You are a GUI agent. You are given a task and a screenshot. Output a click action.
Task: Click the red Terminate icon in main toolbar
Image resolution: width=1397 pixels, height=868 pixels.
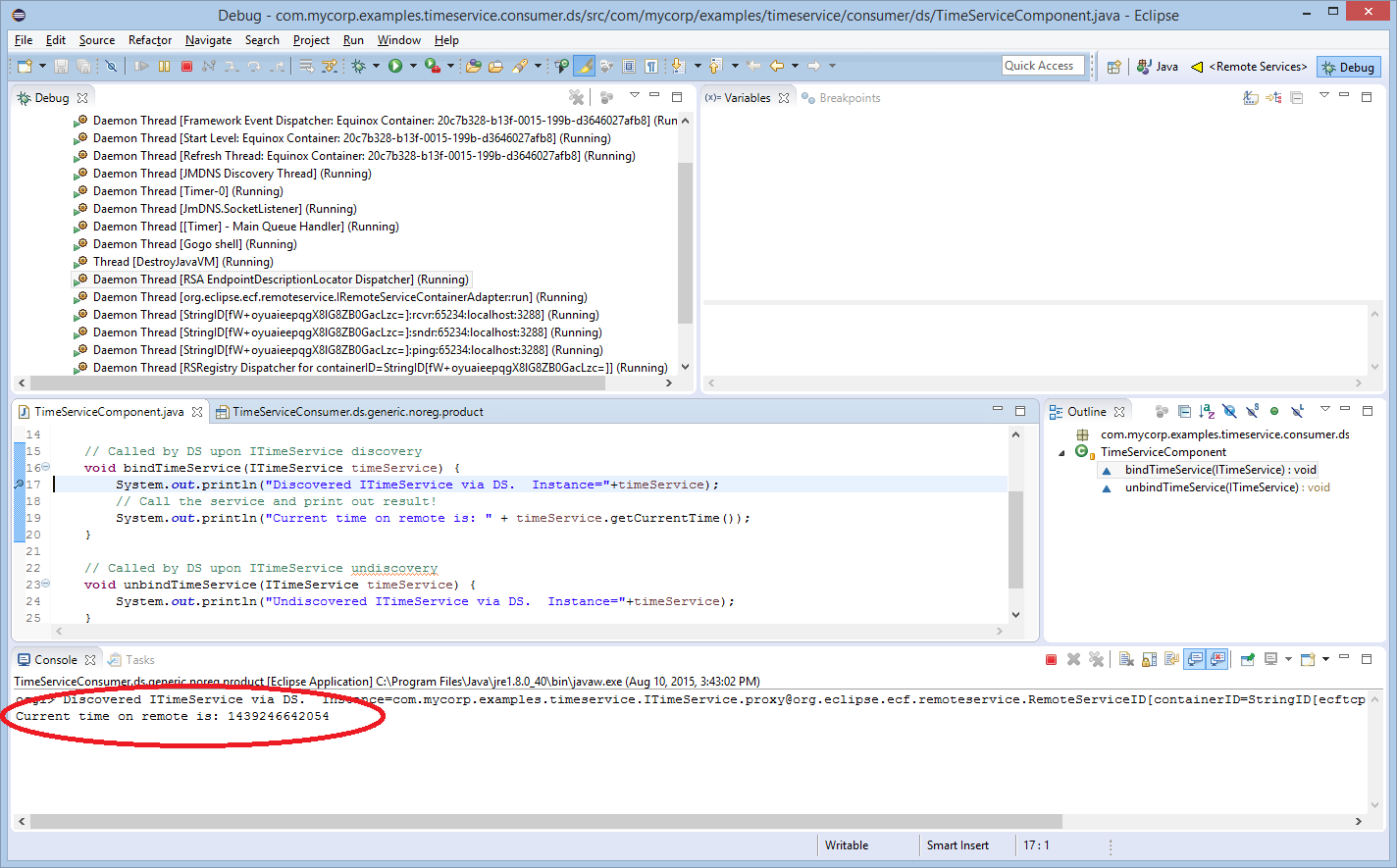pyautogui.click(x=186, y=66)
